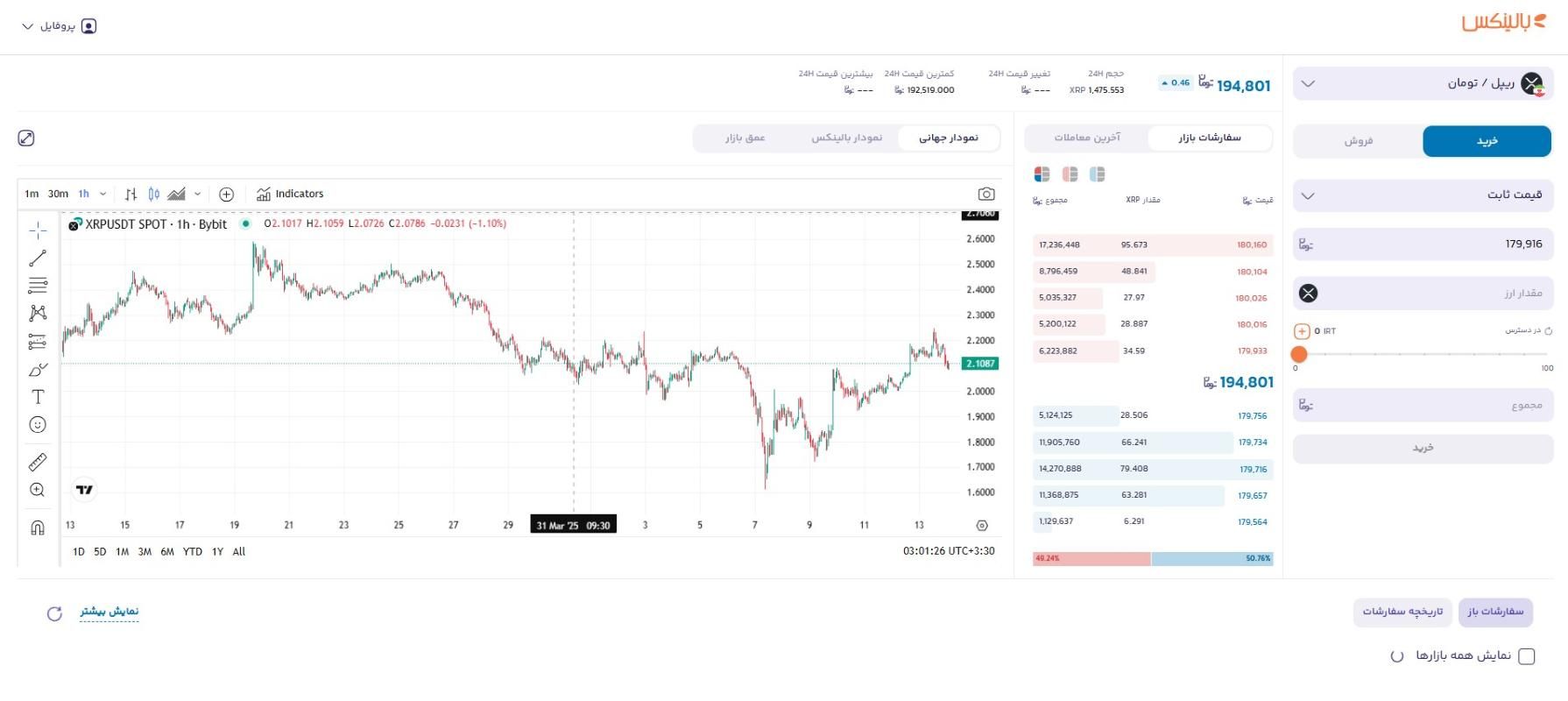Select the trend line drawing tool
The height and width of the screenshot is (701, 1568).
38,258
